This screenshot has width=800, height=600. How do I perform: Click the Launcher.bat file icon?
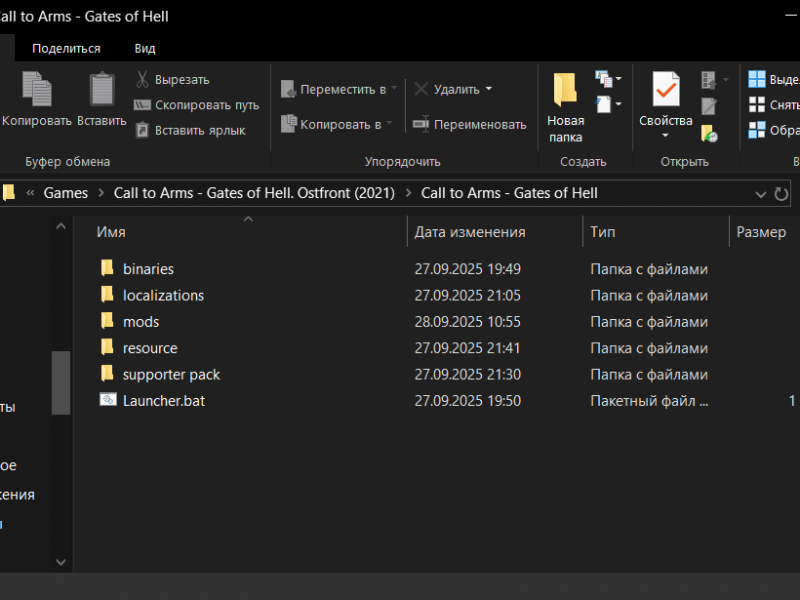[x=108, y=400]
